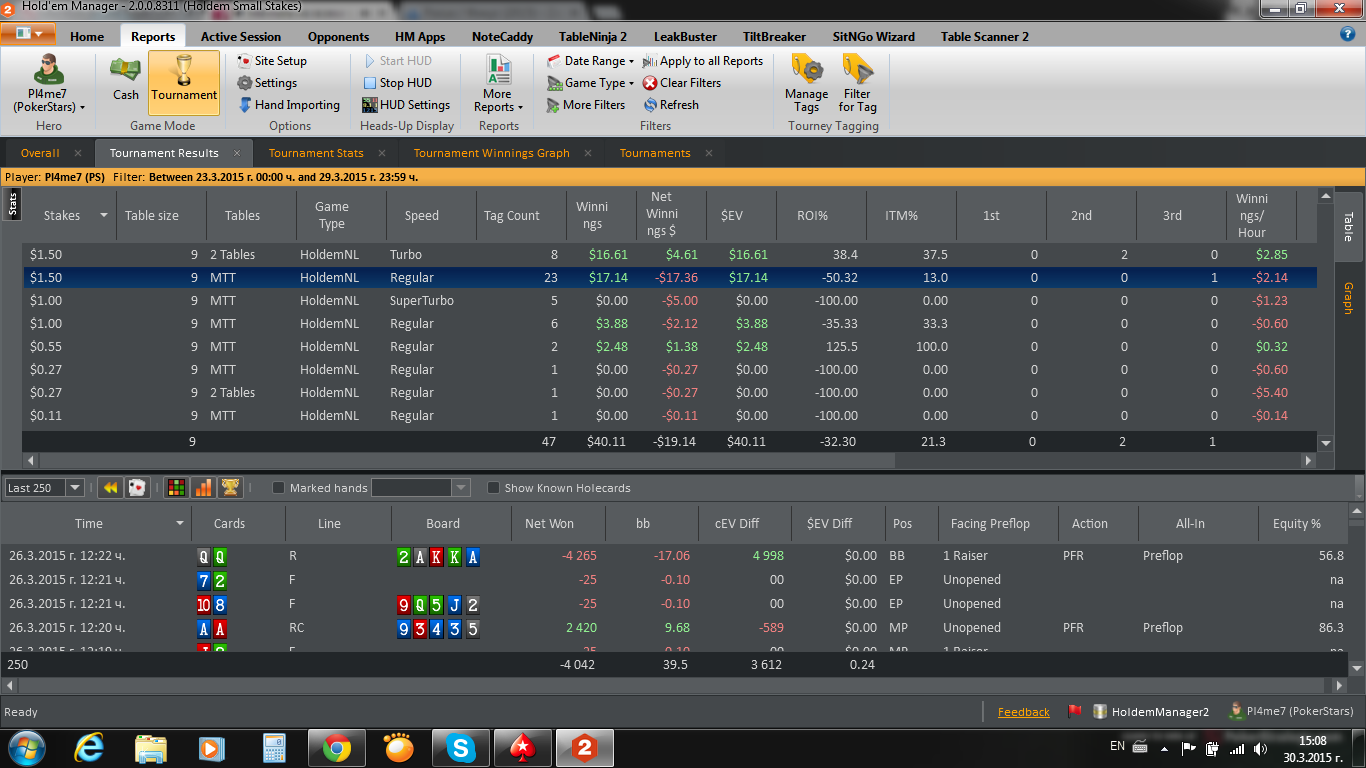Open Manage Tags
The width and height of the screenshot is (1366, 768).
pos(807,83)
